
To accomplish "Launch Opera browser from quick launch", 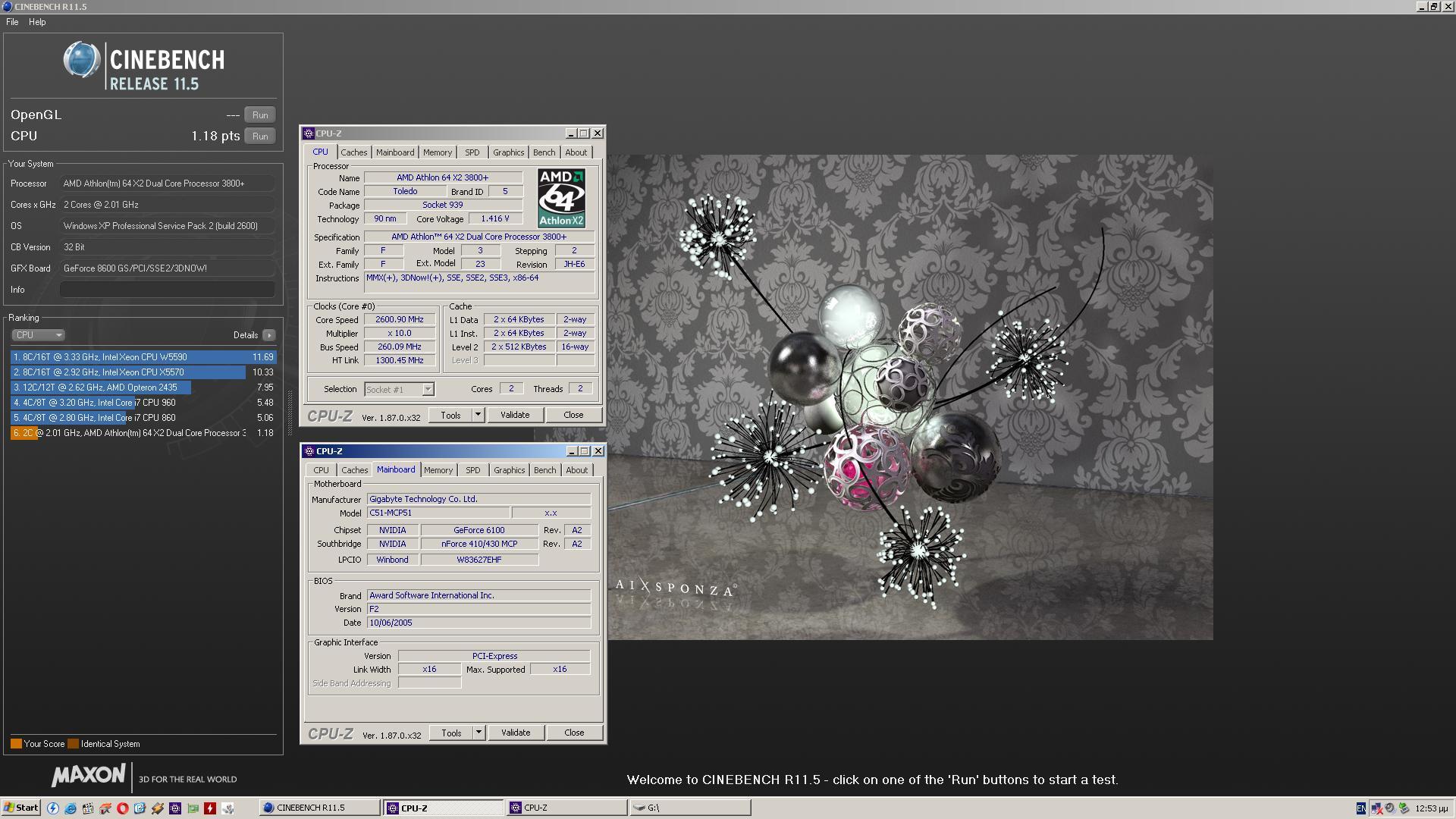I will (122, 808).
